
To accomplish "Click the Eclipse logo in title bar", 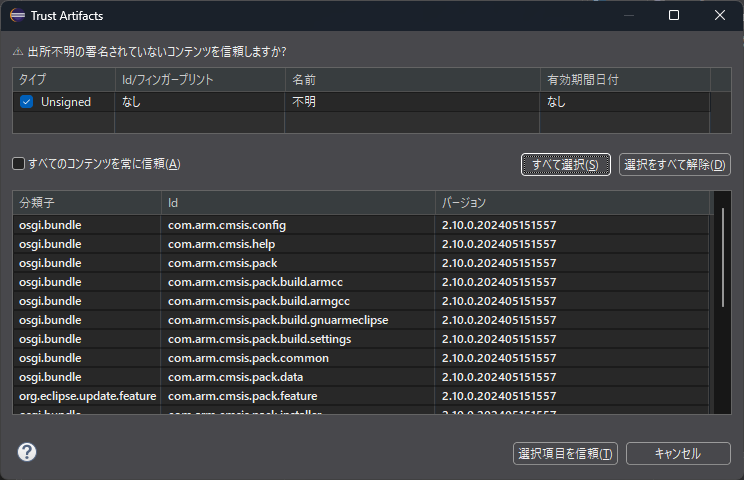I will pyautogui.click(x=18, y=16).
